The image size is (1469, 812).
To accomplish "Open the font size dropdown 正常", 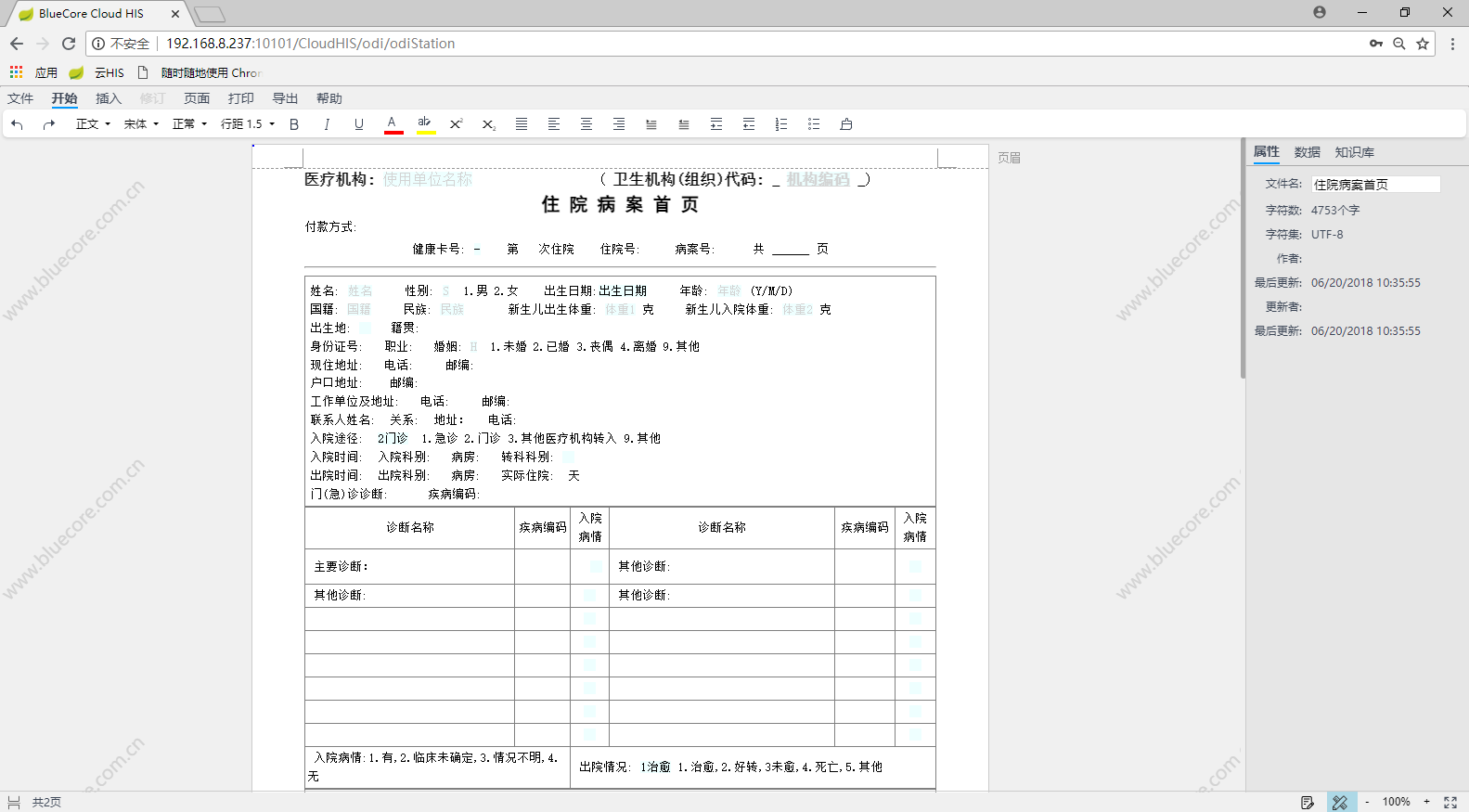I will 189,124.
